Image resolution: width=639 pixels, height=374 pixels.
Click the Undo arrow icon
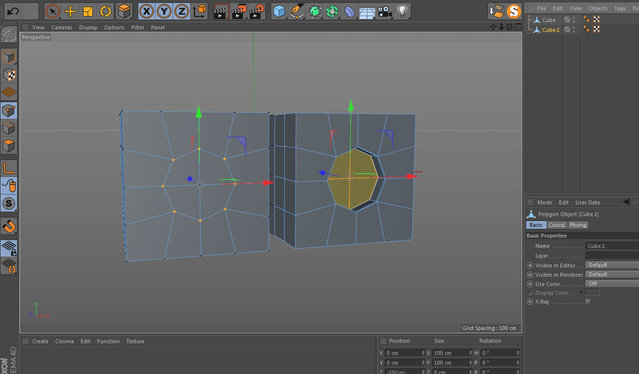coord(13,11)
